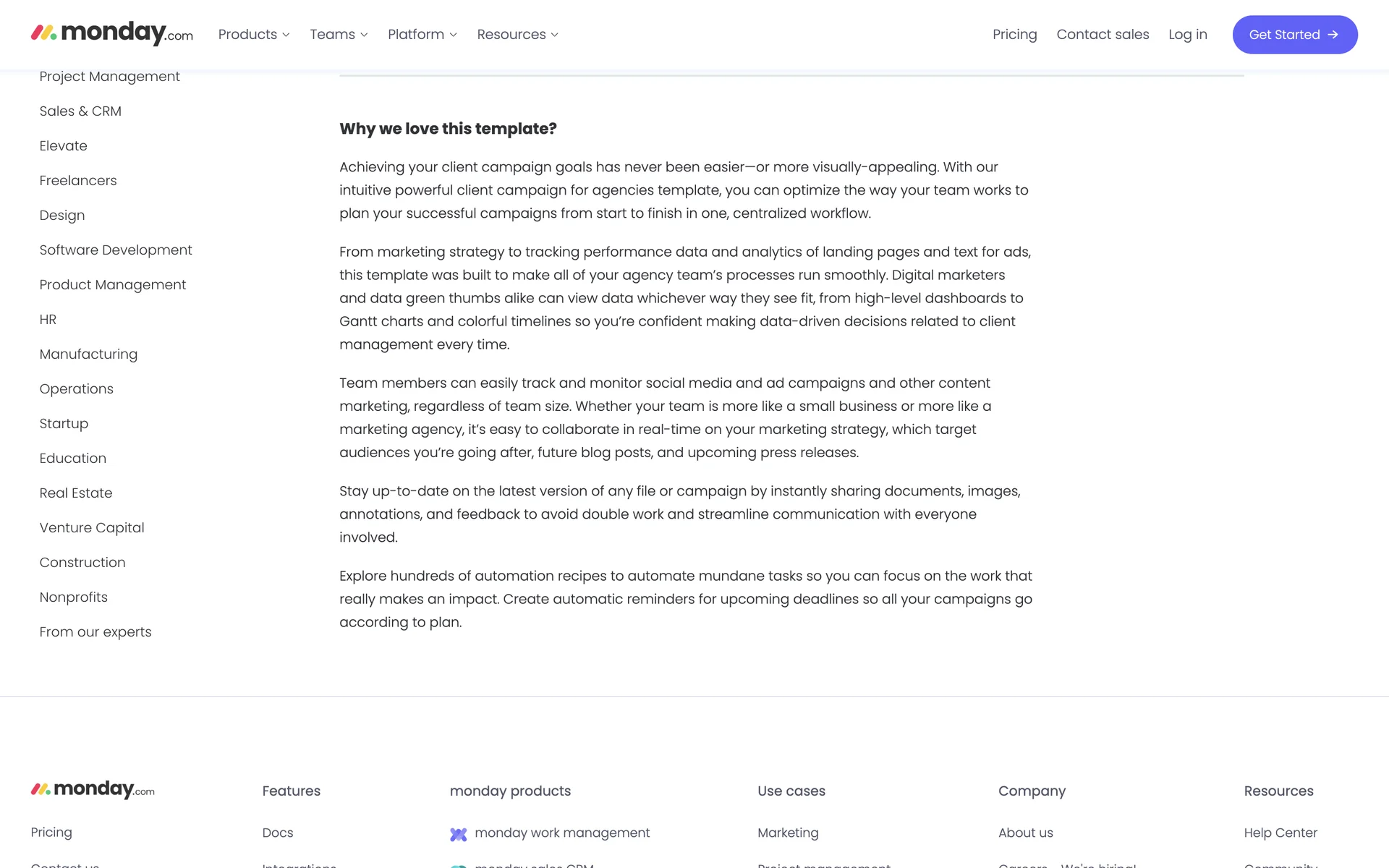Open the Pricing page from header
The height and width of the screenshot is (868, 1389).
(1014, 35)
